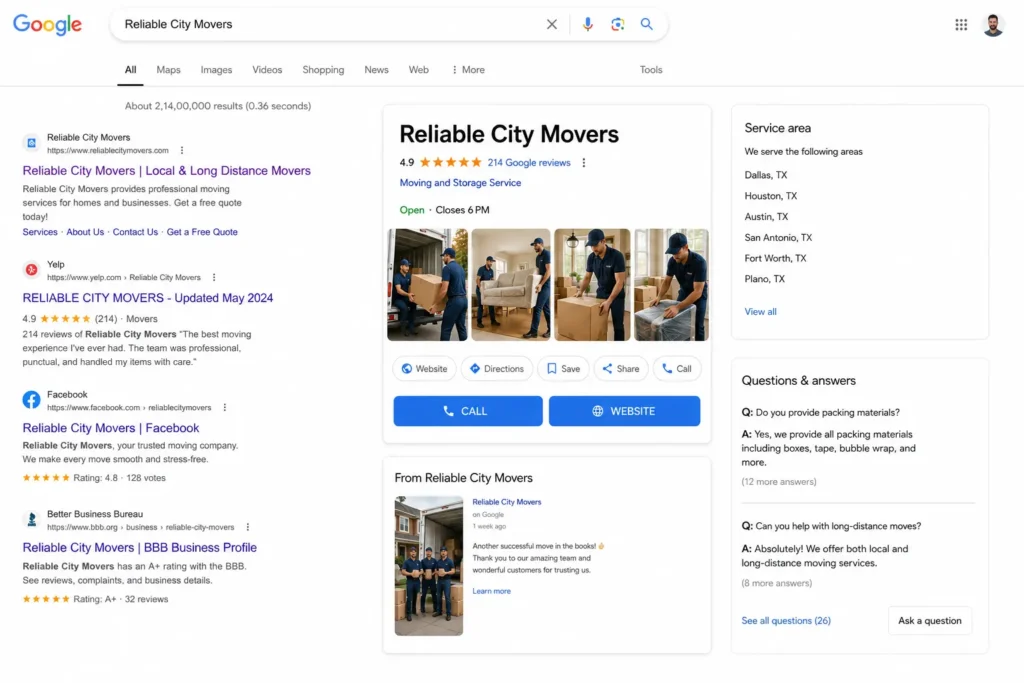Open the post photo of three movers

[x=428, y=565]
